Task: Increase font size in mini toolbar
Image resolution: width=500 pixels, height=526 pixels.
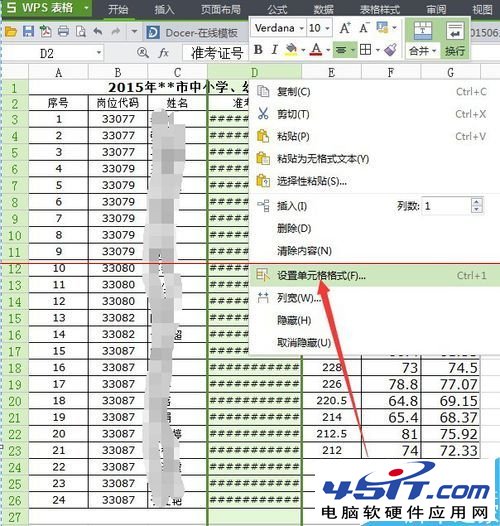Action: coord(345,28)
